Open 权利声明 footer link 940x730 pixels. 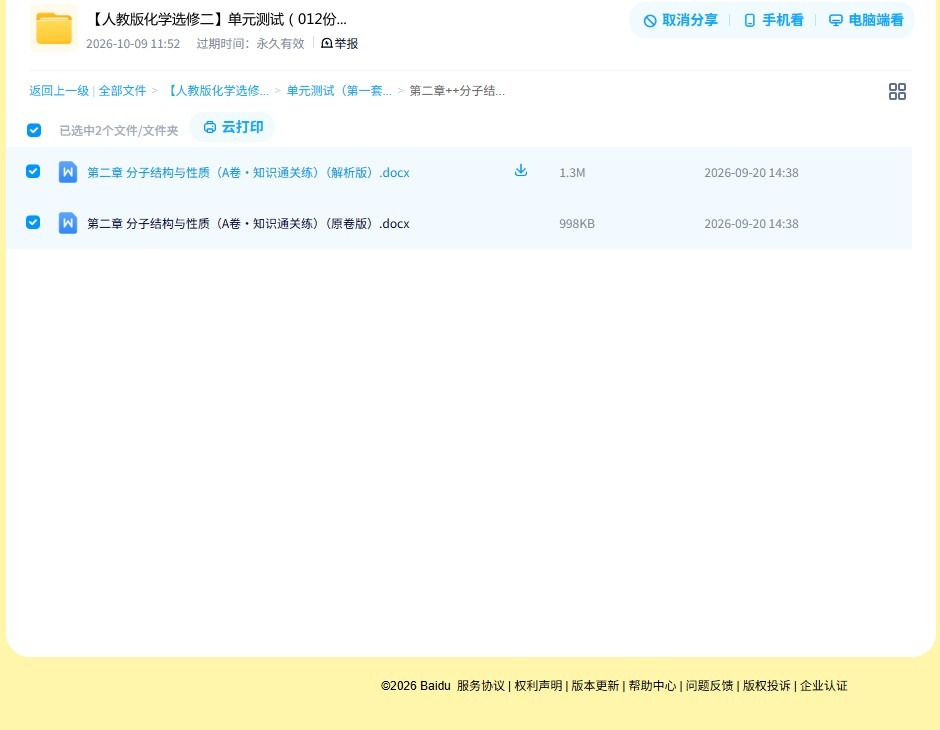[x=538, y=686]
